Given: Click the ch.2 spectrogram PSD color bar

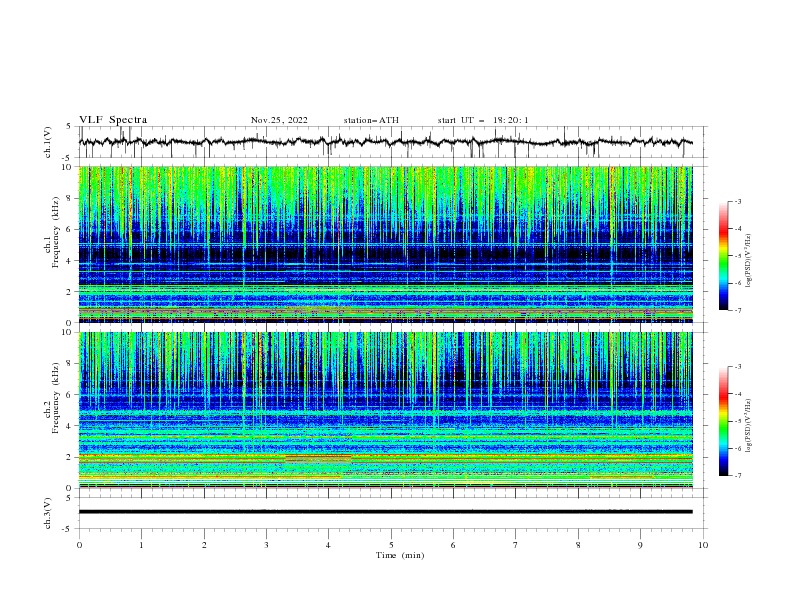Looking at the screenshot, I should pyautogui.click(x=724, y=421).
